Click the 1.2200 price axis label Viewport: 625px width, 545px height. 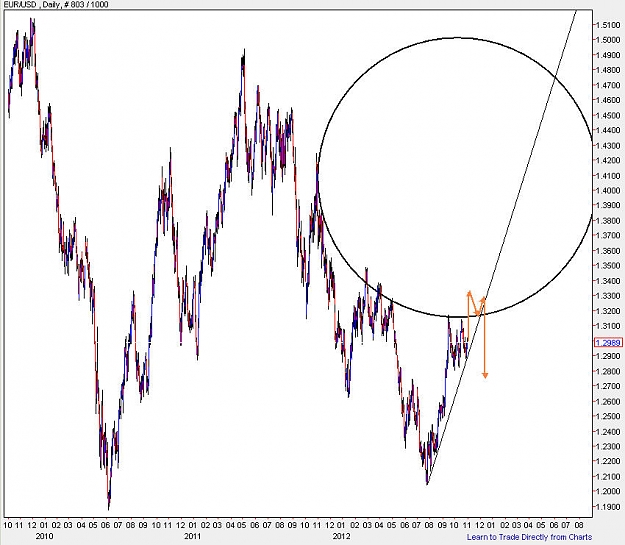(x=608, y=461)
